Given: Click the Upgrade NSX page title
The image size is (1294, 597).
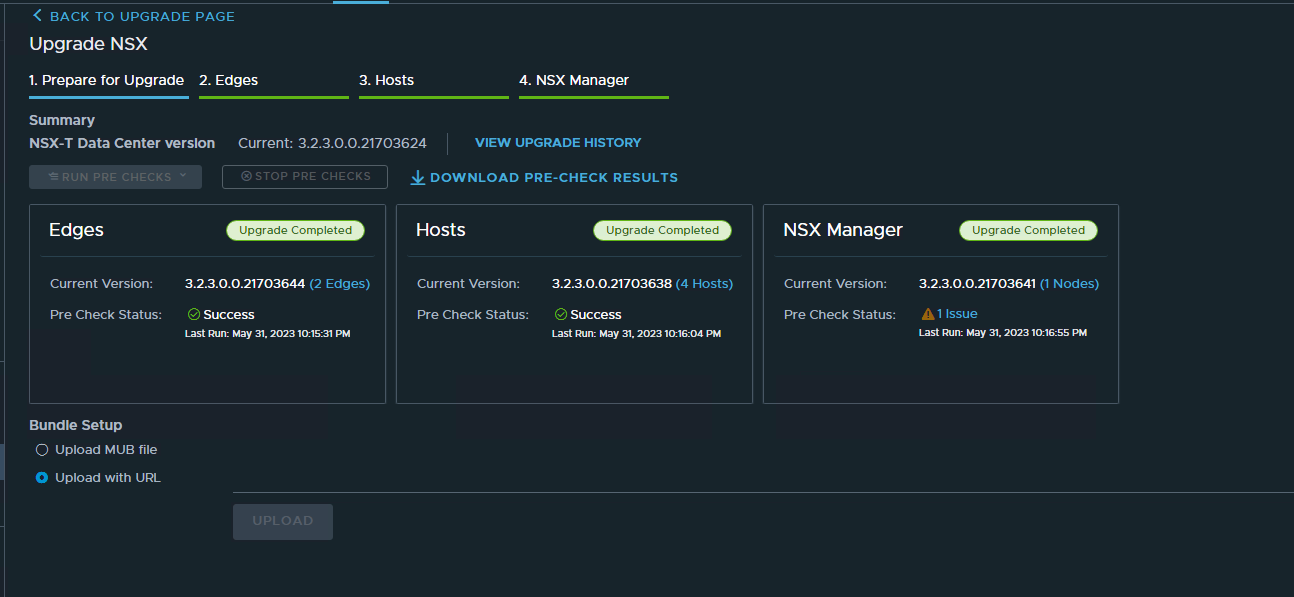Looking at the screenshot, I should tap(89, 44).
